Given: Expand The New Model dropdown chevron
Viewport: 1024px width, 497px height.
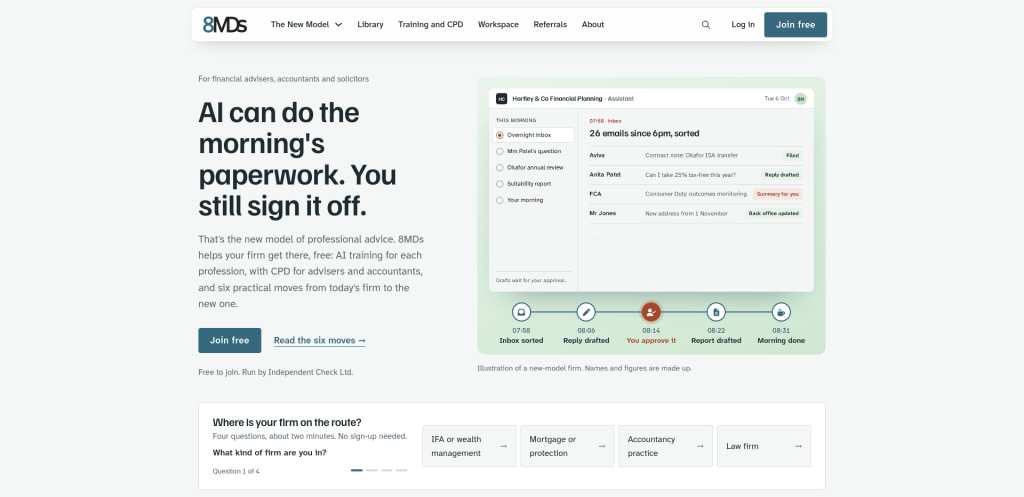Looking at the screenshot, I should (x=338, y=25).
